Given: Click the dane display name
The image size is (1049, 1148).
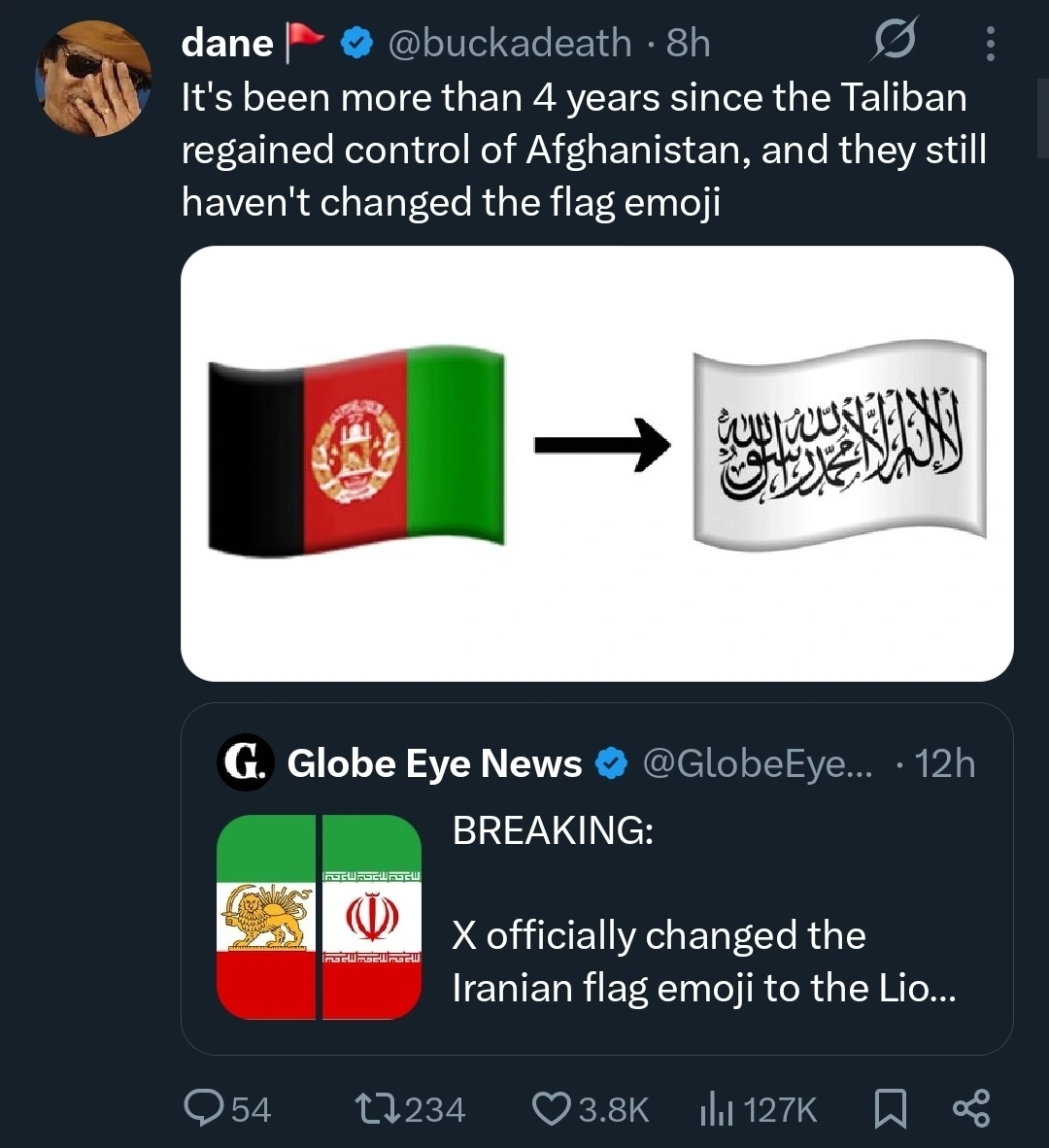Looking at the screenshot, I should (x=227, y=43).
